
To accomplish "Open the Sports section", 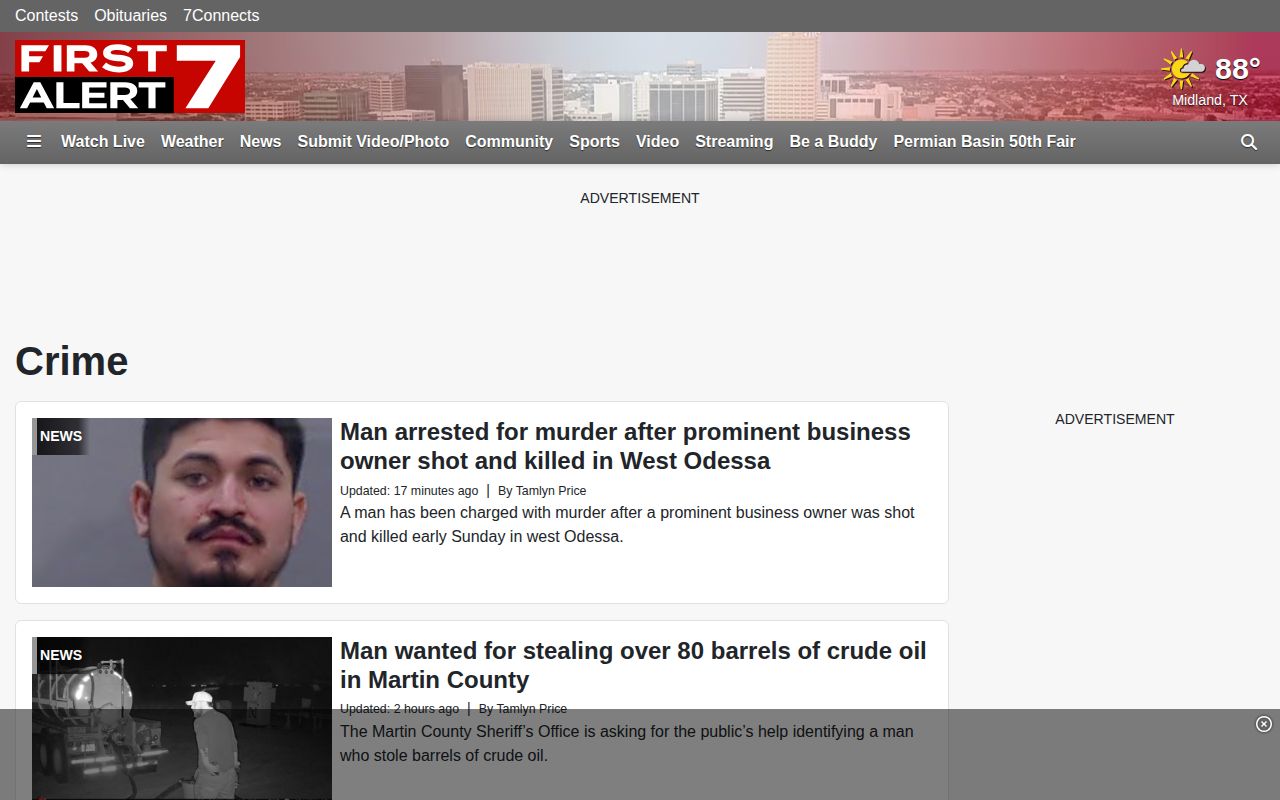I will pyautogui.click(x=594, y=142).
